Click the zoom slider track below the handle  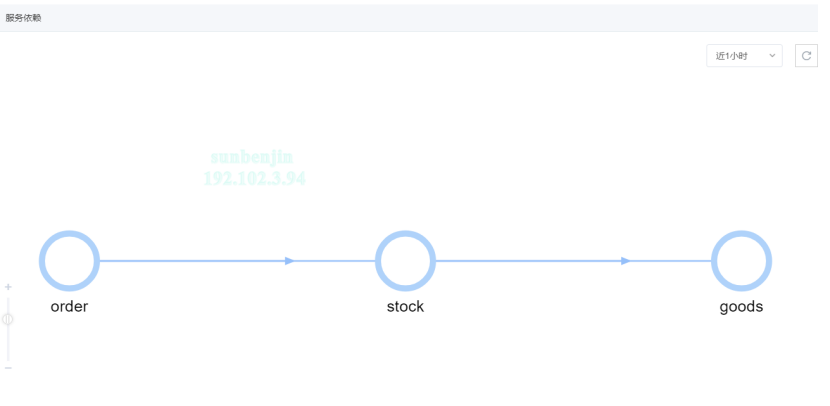[x=8, y=345]
